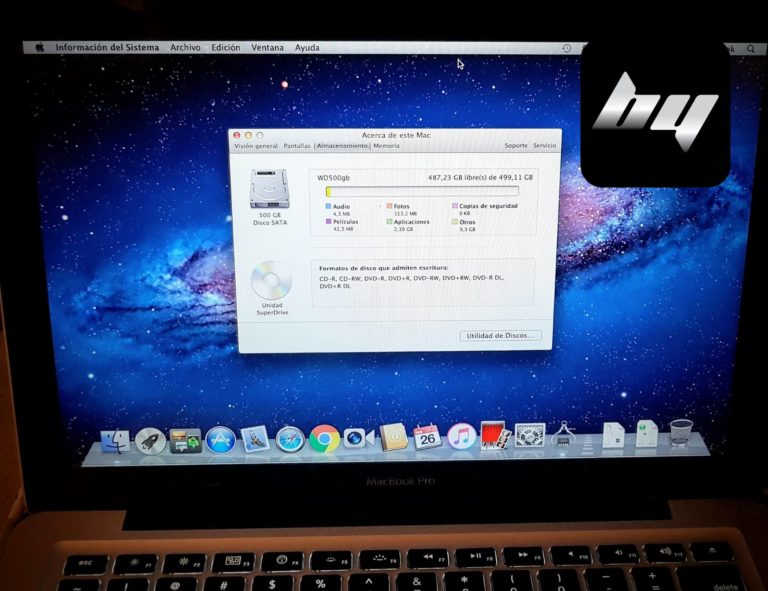This screenshot has height=591, width=768.
Task: Open the App Store dock icon
Action: click(220, 440)
